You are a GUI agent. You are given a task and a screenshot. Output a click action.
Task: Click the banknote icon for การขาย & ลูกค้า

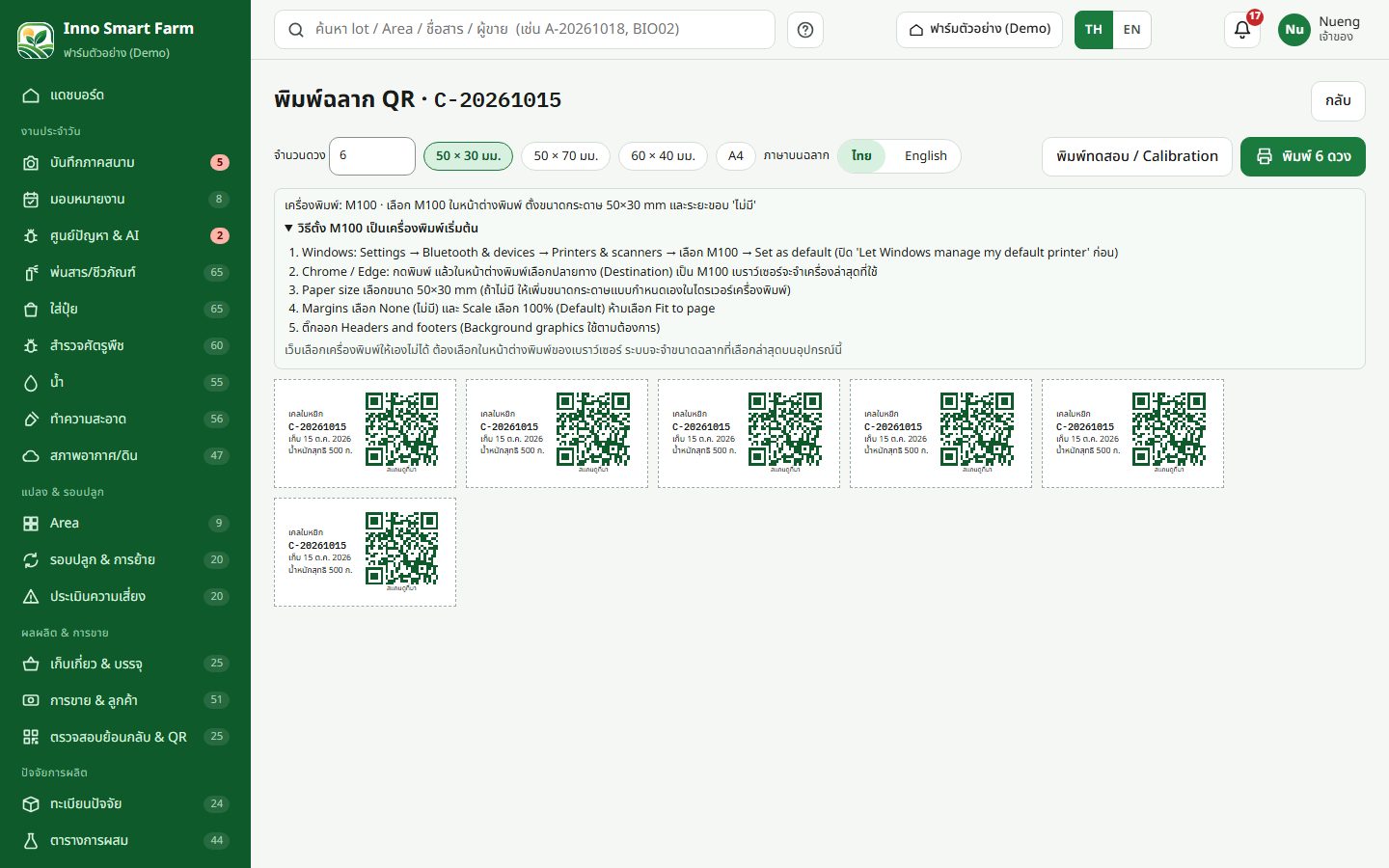[x=31, y=701]
